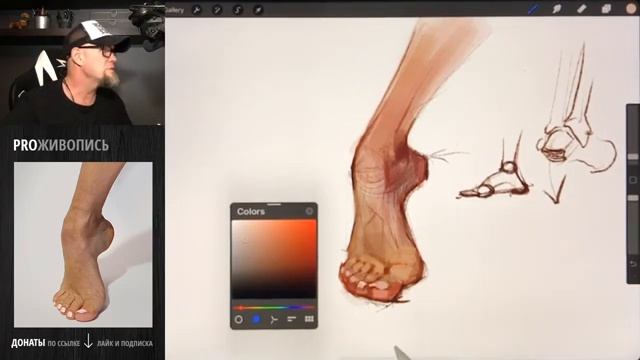This screenshot has height=360, width=640.
Task: Activate the Transform arrow tool
Action: tap(258, 10)
